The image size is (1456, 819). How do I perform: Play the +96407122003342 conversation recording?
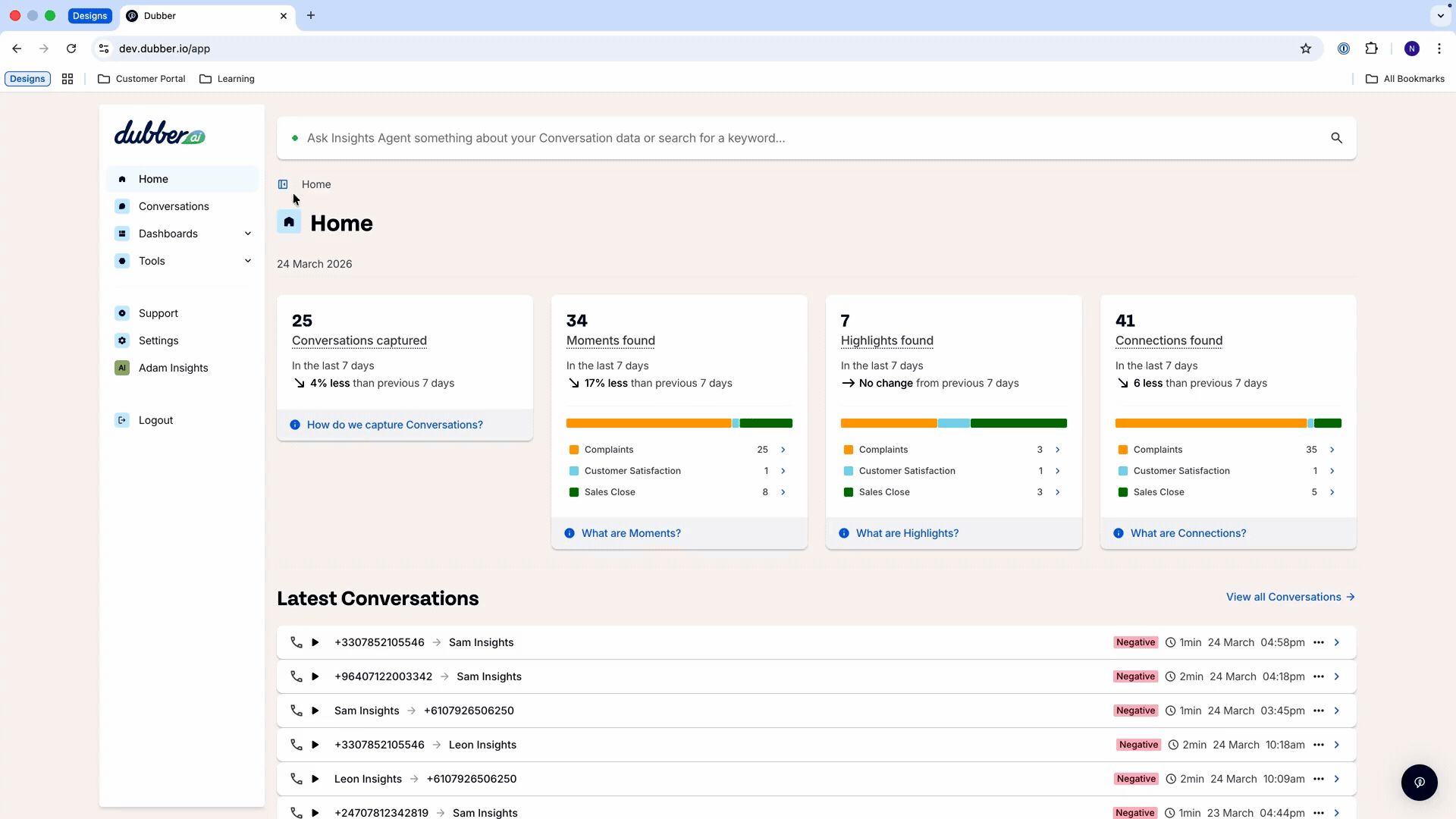(315, 676)
